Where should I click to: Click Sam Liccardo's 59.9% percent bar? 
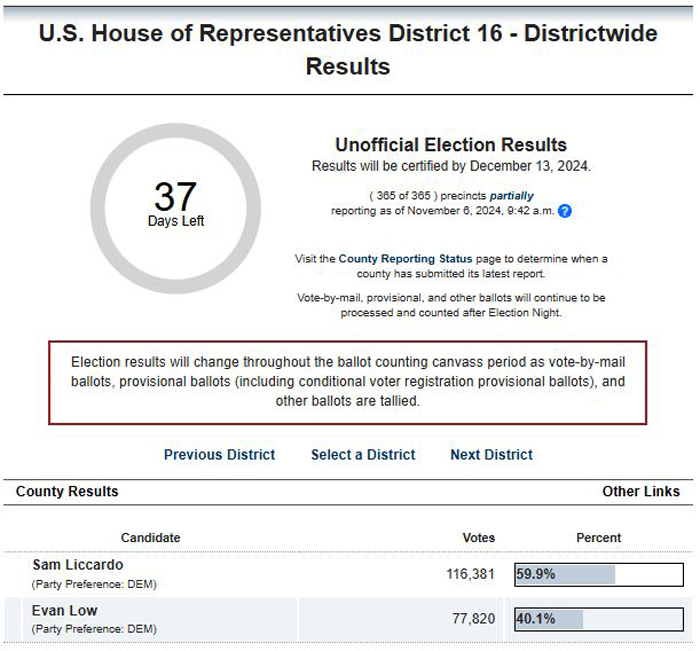click(599, 574)
